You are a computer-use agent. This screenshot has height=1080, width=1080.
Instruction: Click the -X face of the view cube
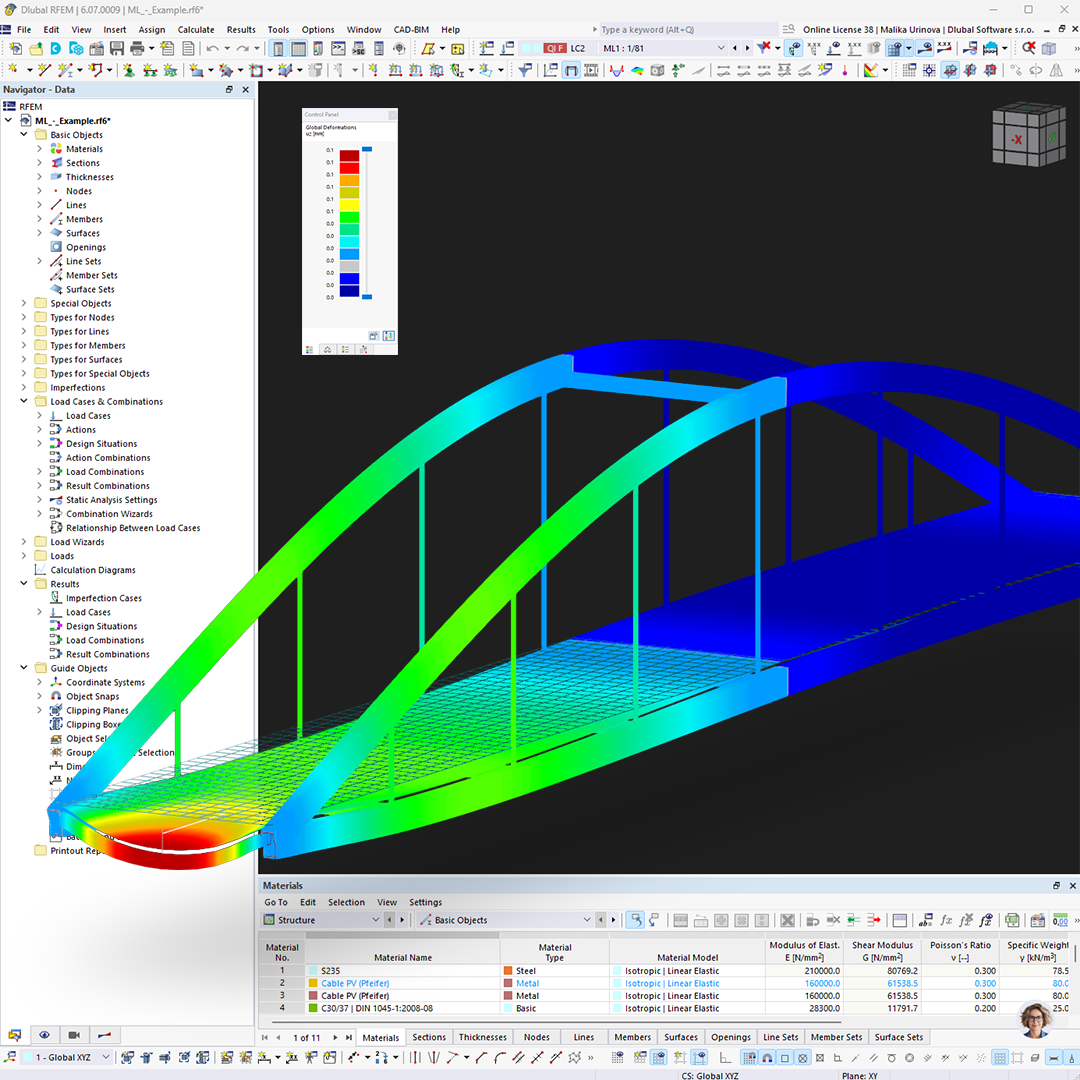[1017, 140]
